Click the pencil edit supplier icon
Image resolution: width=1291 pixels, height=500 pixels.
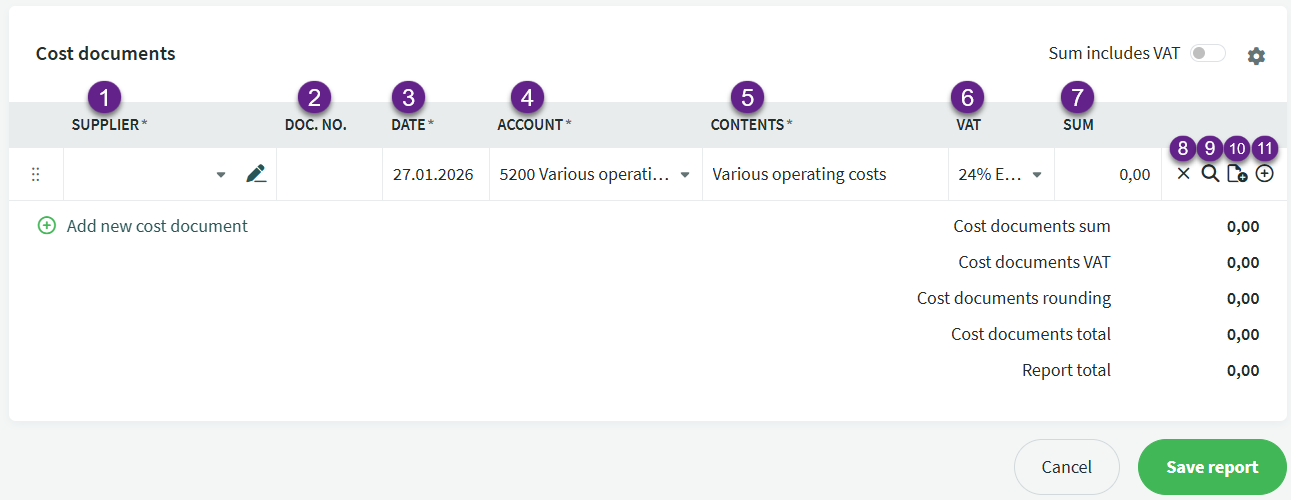(256, 174)
